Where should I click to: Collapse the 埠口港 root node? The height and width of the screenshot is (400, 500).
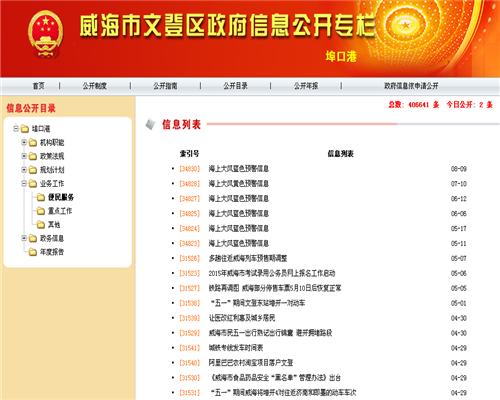[x=16, y=128]
